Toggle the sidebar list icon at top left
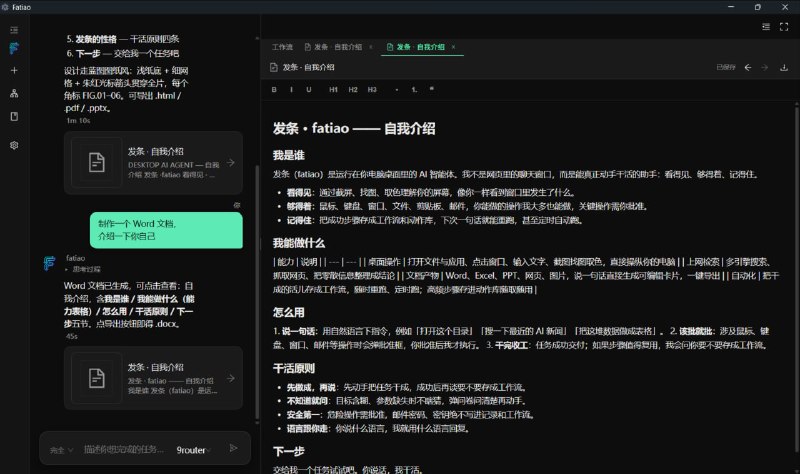This screenshot has width=800, height=474. 14,30
